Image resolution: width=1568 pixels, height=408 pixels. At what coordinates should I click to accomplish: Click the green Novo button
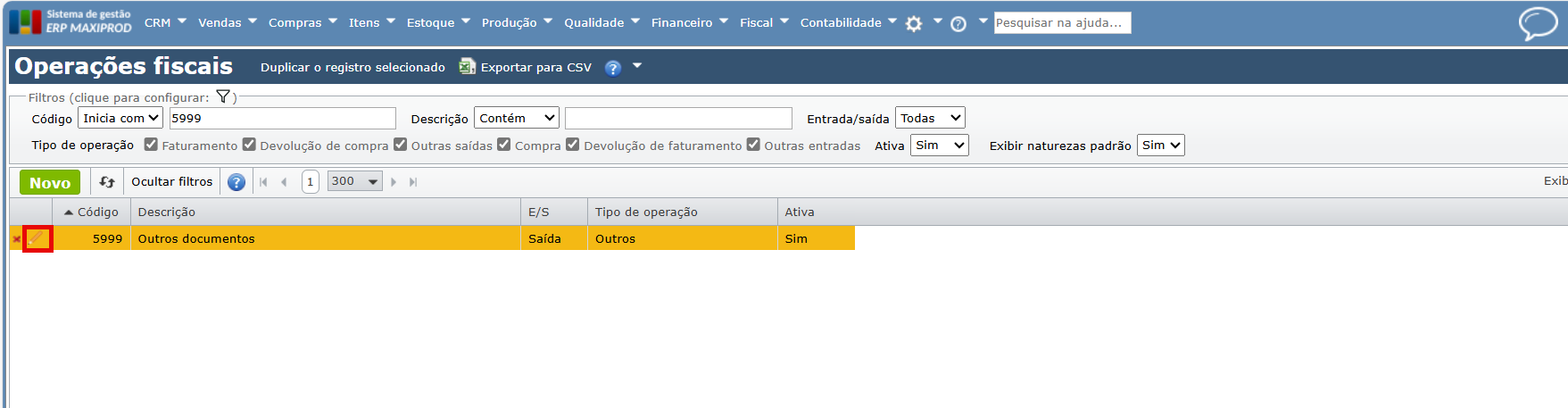[x=50, y=182]
